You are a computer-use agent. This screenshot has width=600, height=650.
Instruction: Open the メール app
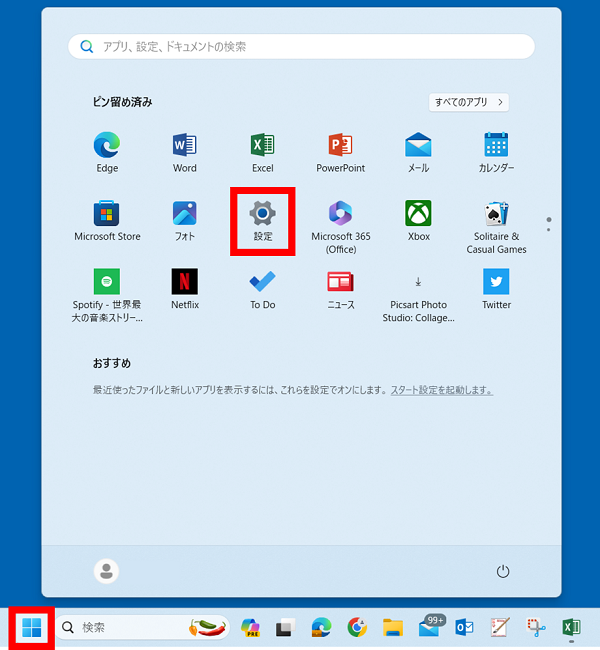pos(418,152)
